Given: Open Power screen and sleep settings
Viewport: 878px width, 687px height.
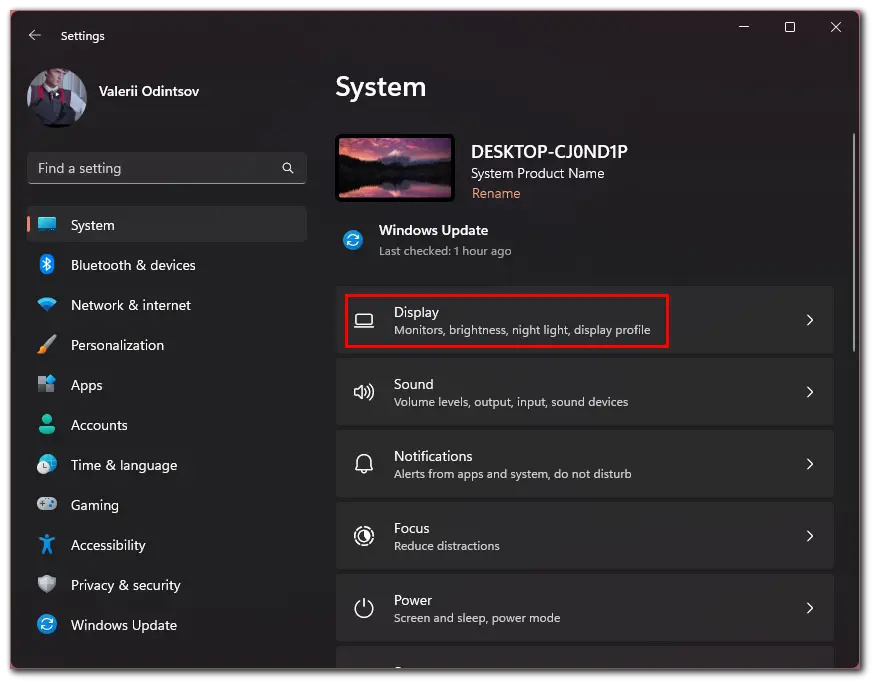Looking at the screenshot, I should coord(585,608).
